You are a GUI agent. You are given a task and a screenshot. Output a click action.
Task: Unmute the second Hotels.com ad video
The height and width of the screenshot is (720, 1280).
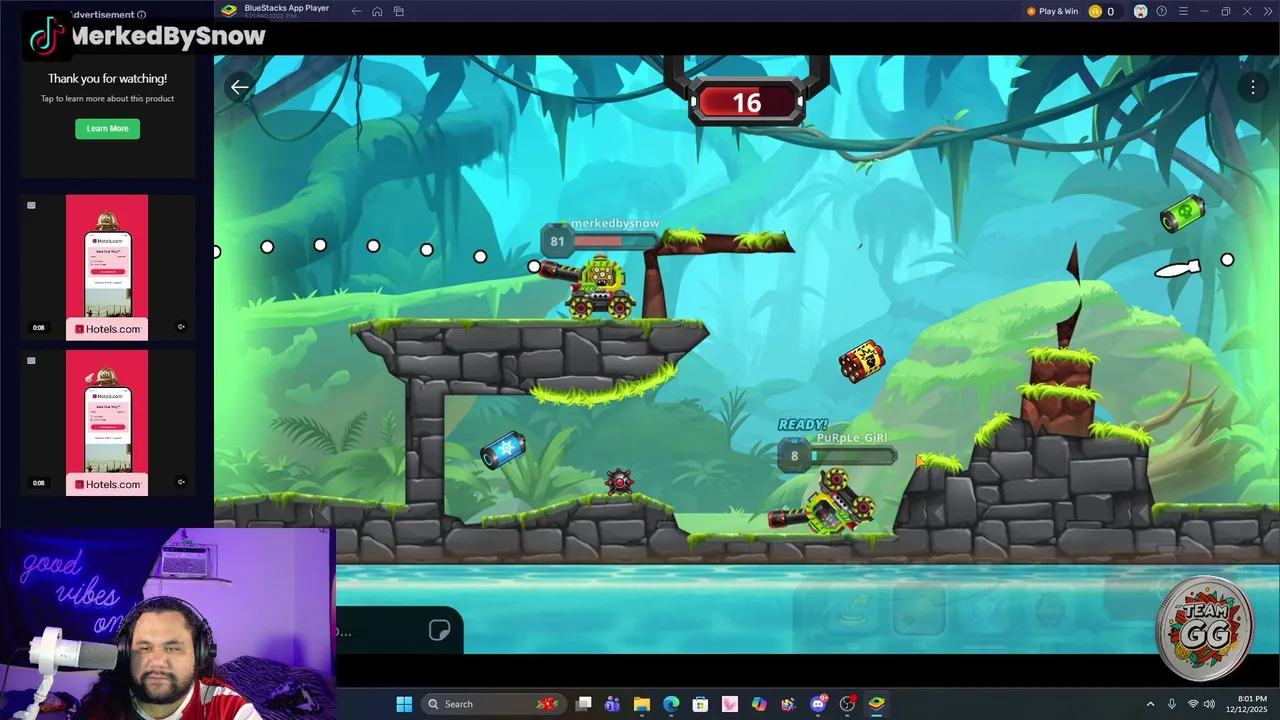click(181, 482)
